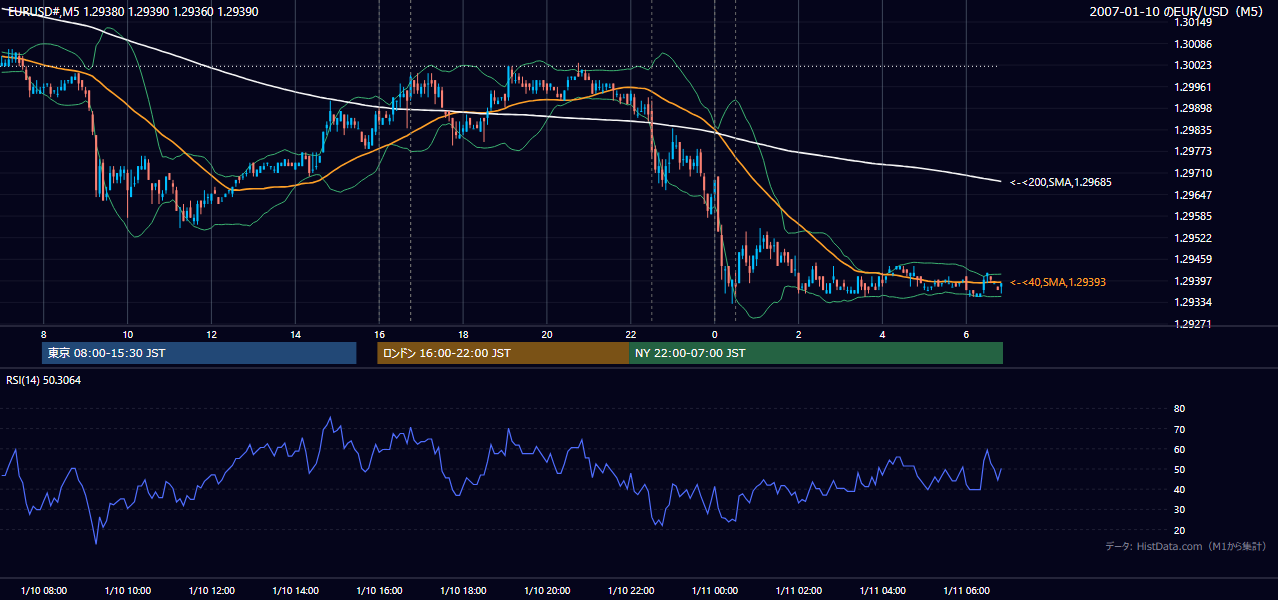Click price axis value 1.29459
The image size is (1278, 600).
[x=1195, y=259]
